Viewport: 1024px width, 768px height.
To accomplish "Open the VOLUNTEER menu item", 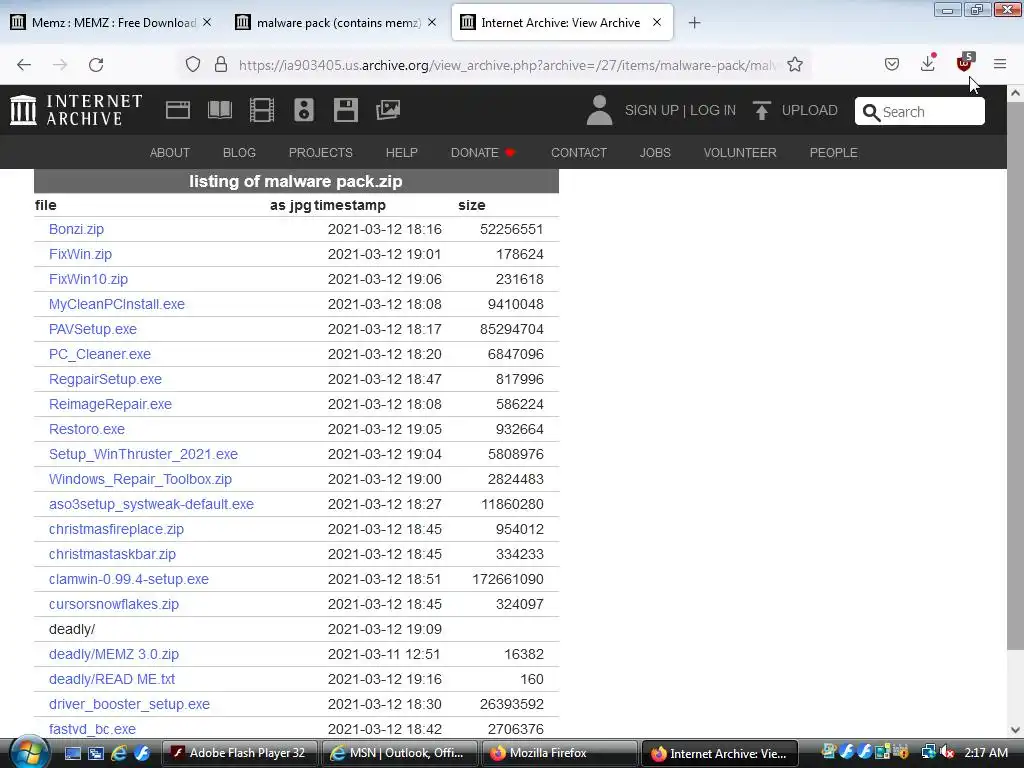I will tap(740, 152).
